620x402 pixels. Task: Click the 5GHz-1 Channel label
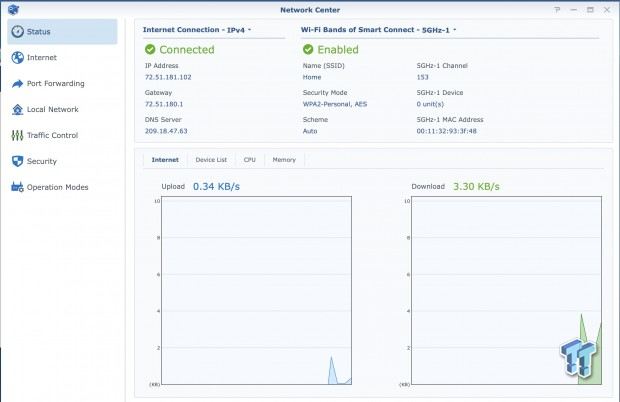pyautogui.click(x=442, y=66)
